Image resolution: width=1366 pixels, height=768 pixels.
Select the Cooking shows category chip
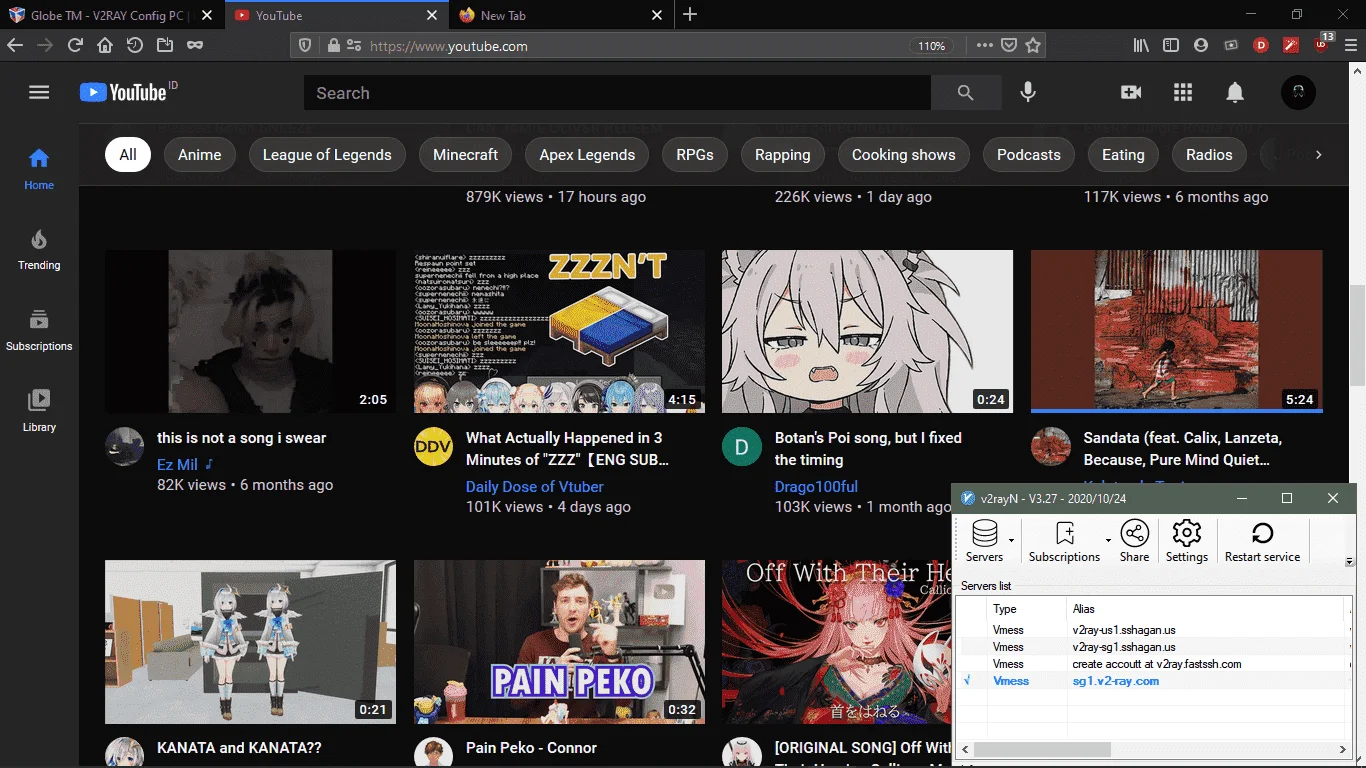pos(903,155)
